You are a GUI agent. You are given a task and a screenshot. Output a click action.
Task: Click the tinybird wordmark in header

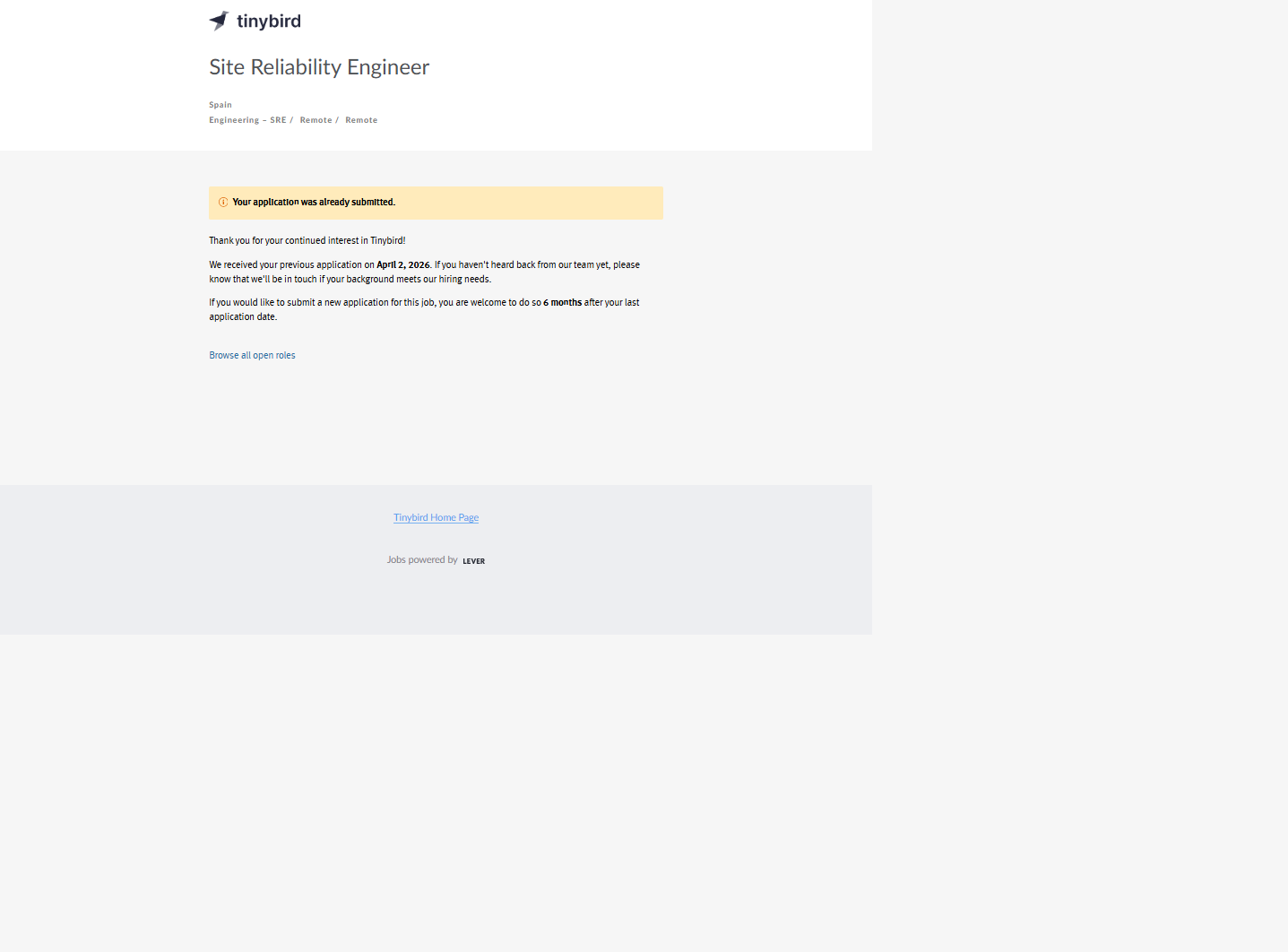point(269,22)
